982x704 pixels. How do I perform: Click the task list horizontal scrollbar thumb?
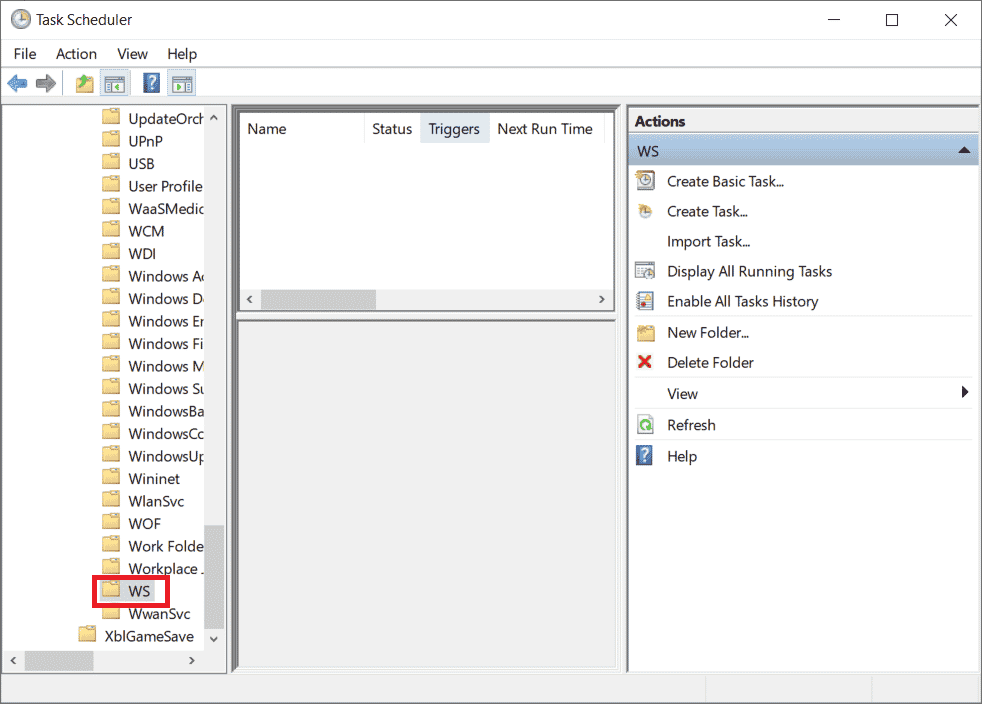pyautogui.click(x=318, y=299)
